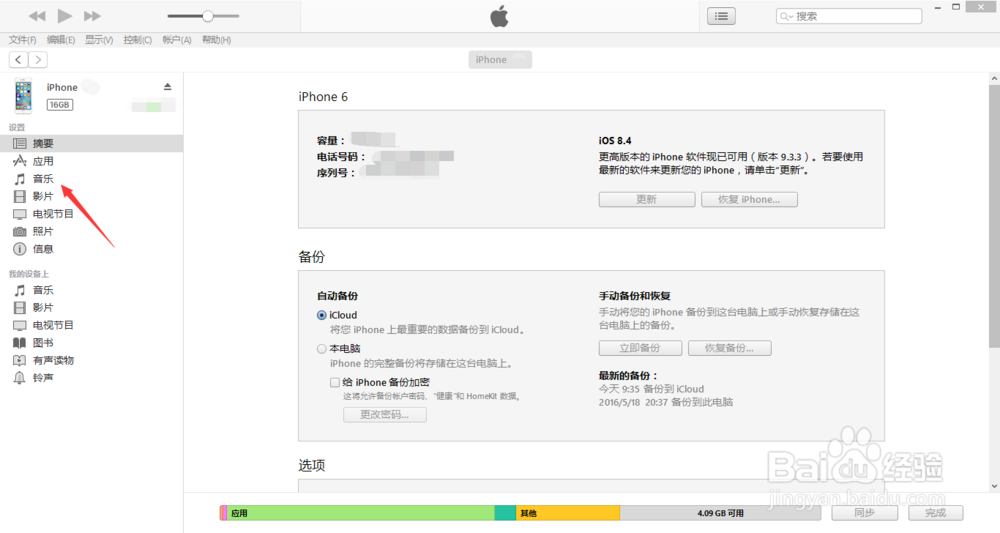Select 摘要 in the settings sidebar
1000x533 pixels.
[91, 143]
